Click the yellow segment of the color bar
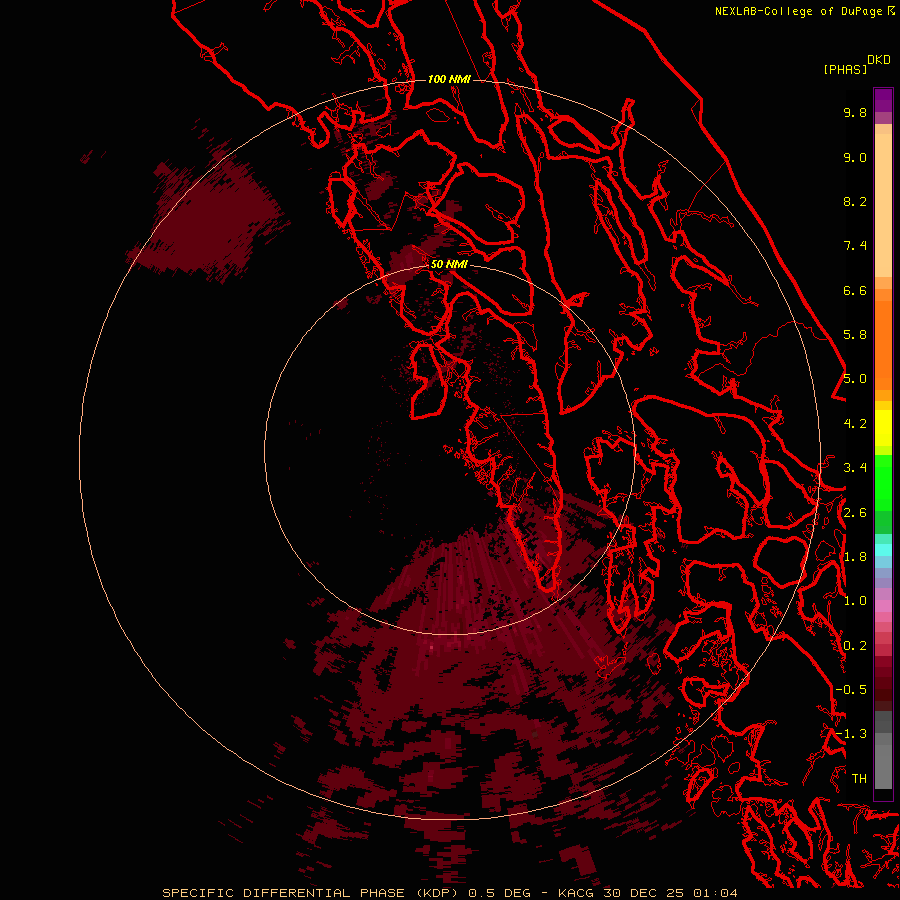 [x=883, y=428]
